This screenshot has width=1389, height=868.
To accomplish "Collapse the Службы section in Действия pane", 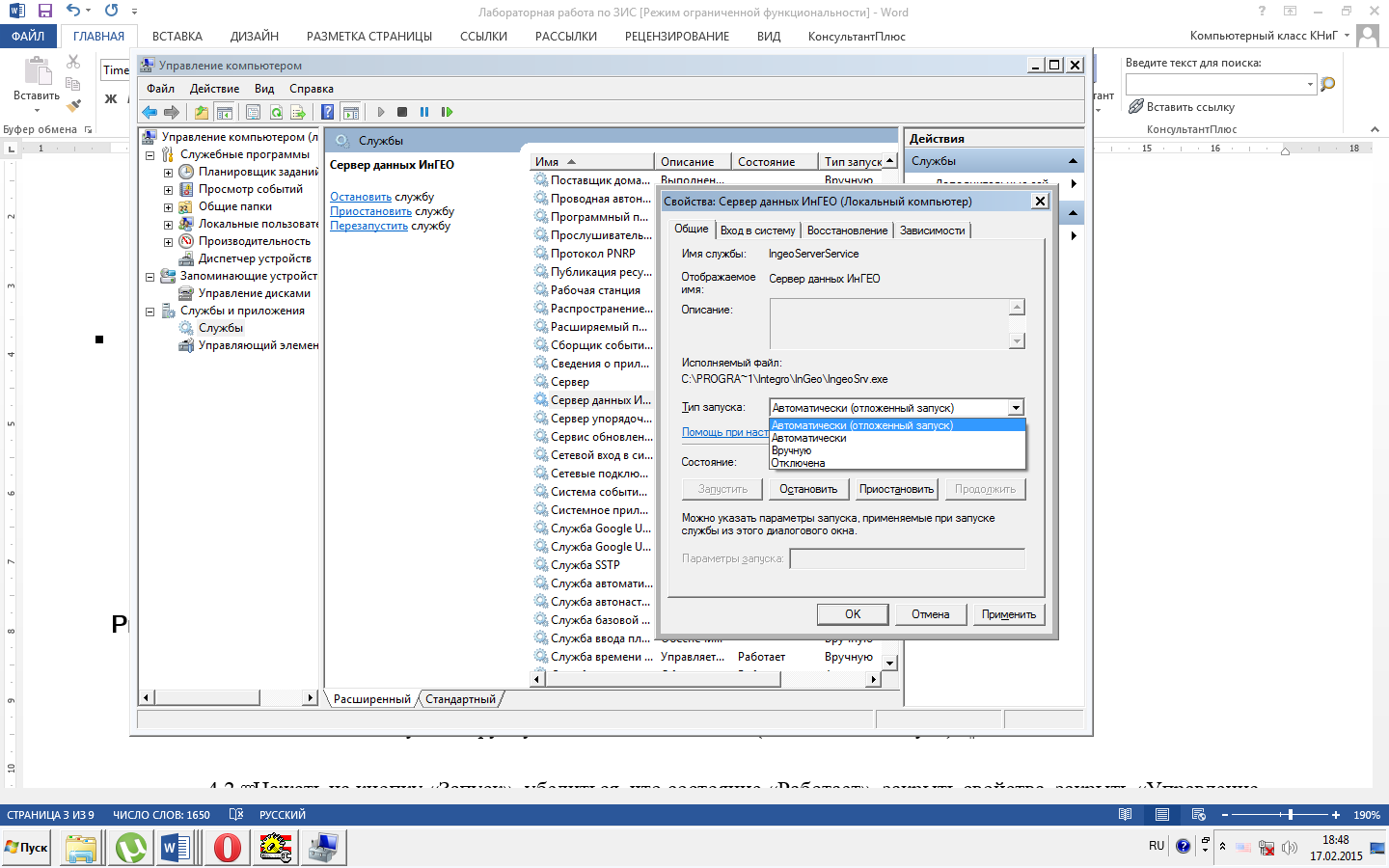I will [1073, 161].
